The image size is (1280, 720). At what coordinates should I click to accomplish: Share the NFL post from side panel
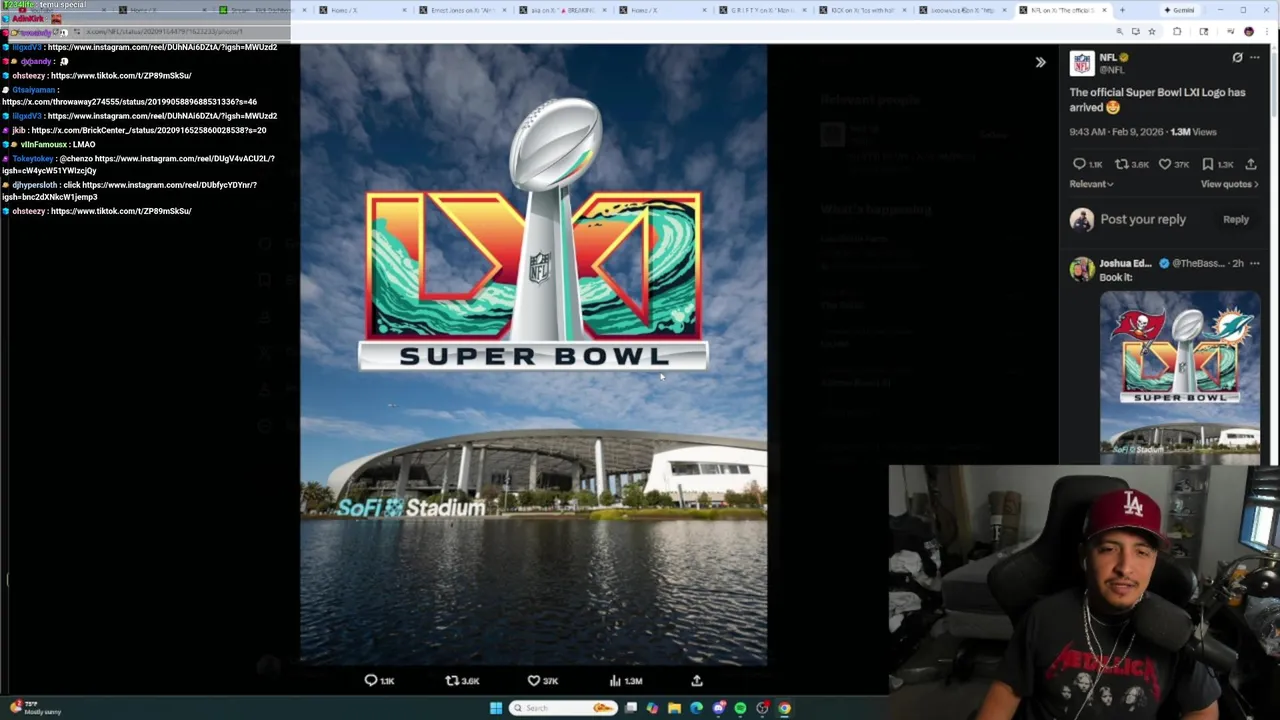1251,164
